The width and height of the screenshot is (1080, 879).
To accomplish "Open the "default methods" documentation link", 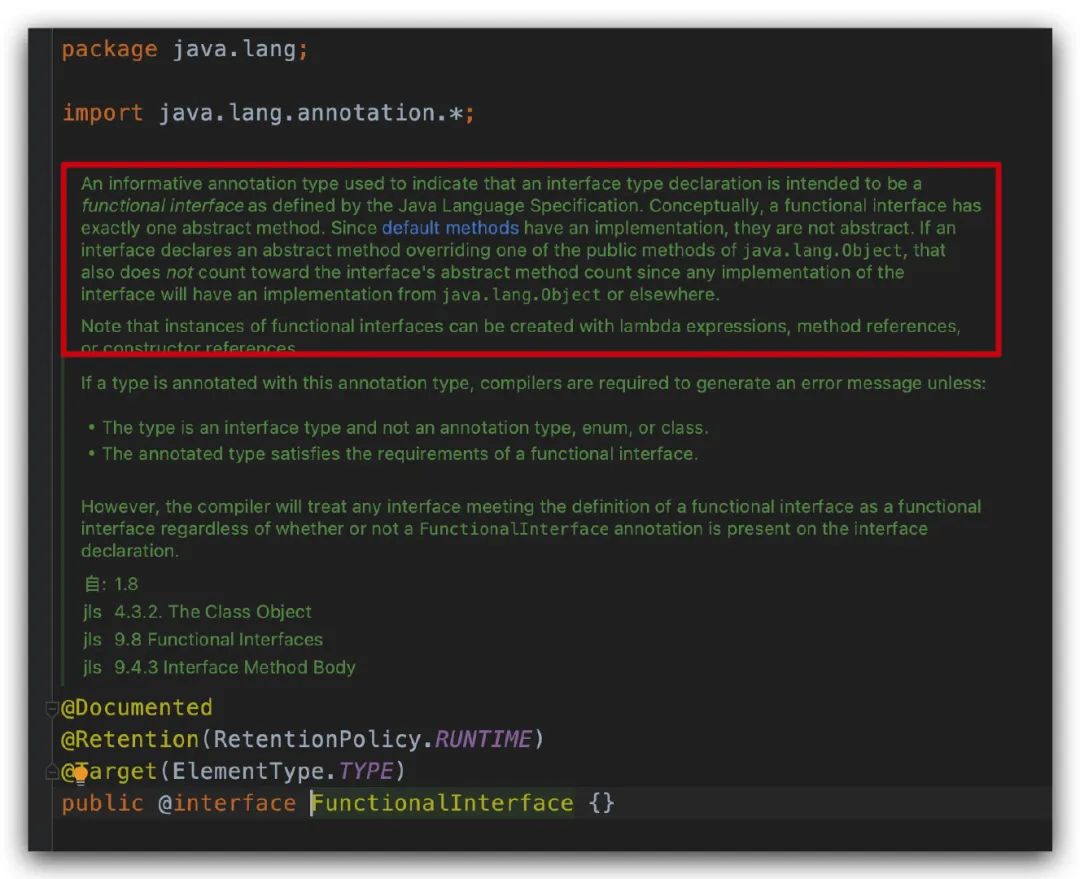I will point(449,228).
